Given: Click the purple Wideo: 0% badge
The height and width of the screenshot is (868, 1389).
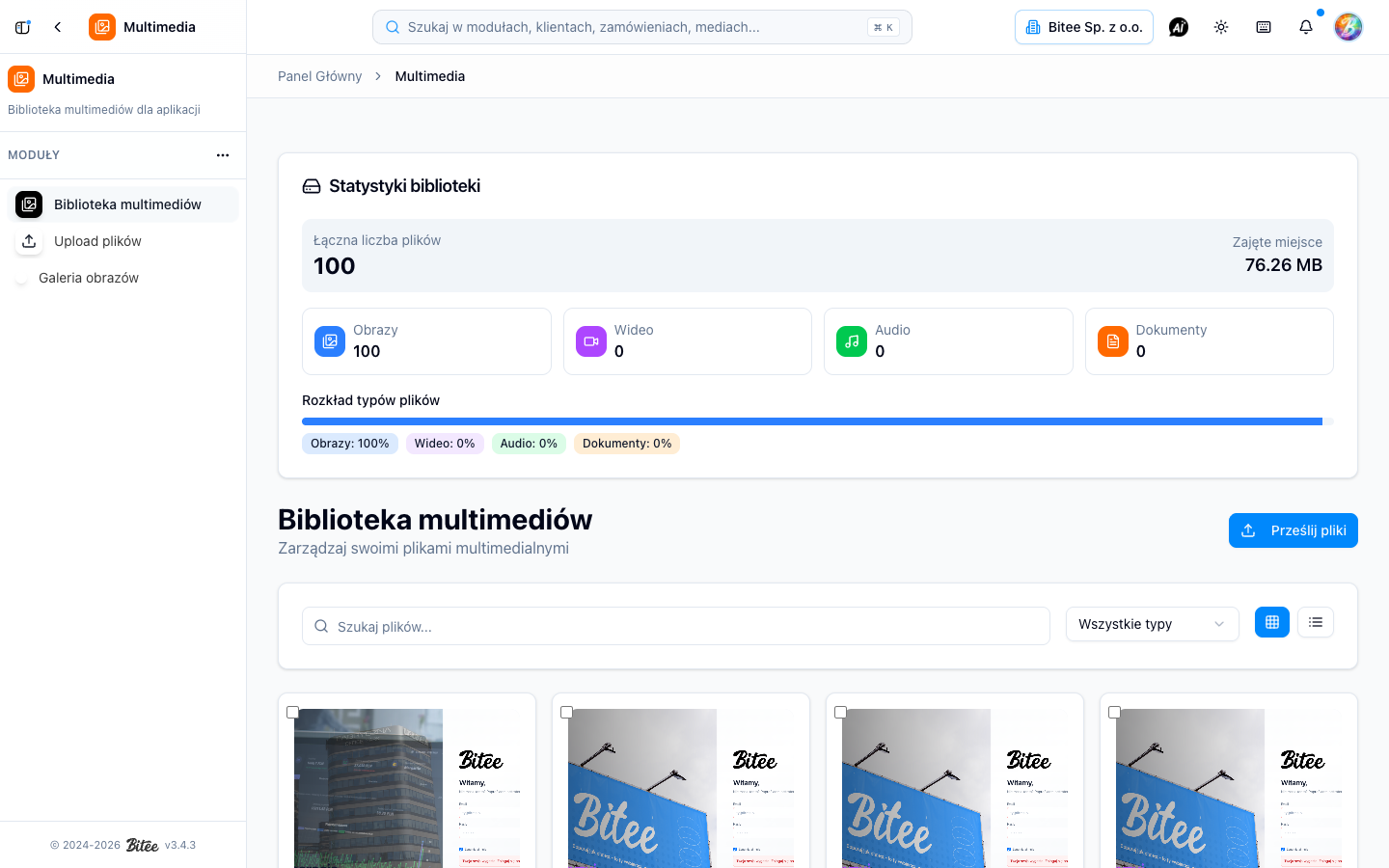Looking at the screenshot, I should 445,444.
